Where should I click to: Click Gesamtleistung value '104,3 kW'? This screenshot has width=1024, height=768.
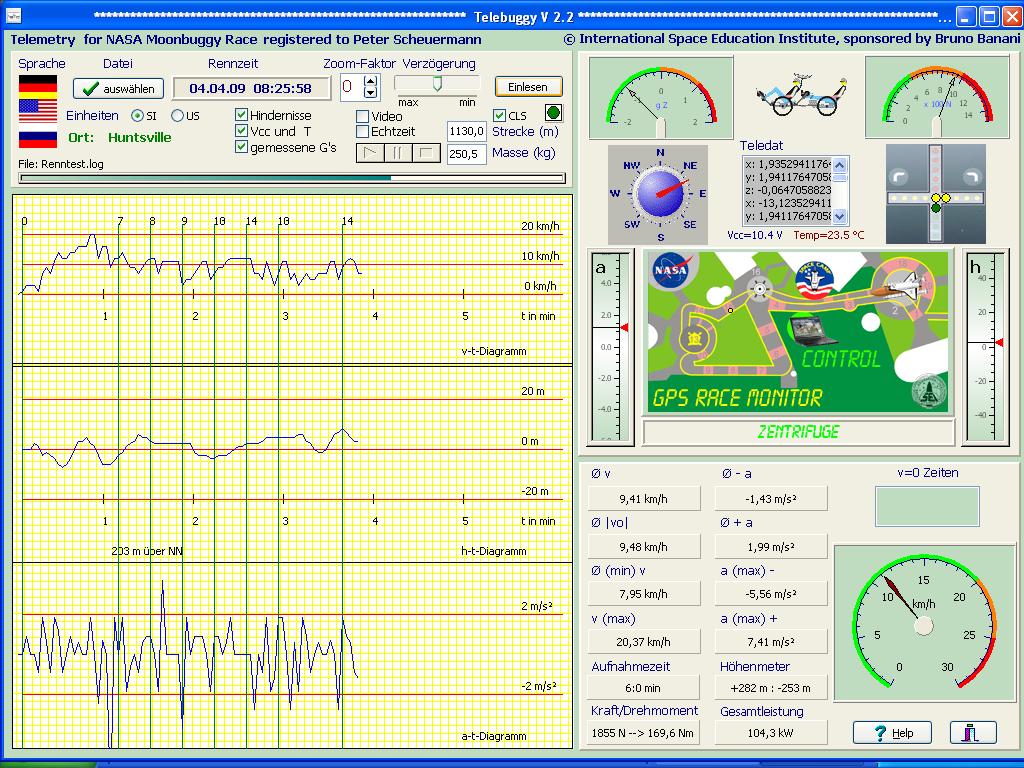tap(771, 733)
